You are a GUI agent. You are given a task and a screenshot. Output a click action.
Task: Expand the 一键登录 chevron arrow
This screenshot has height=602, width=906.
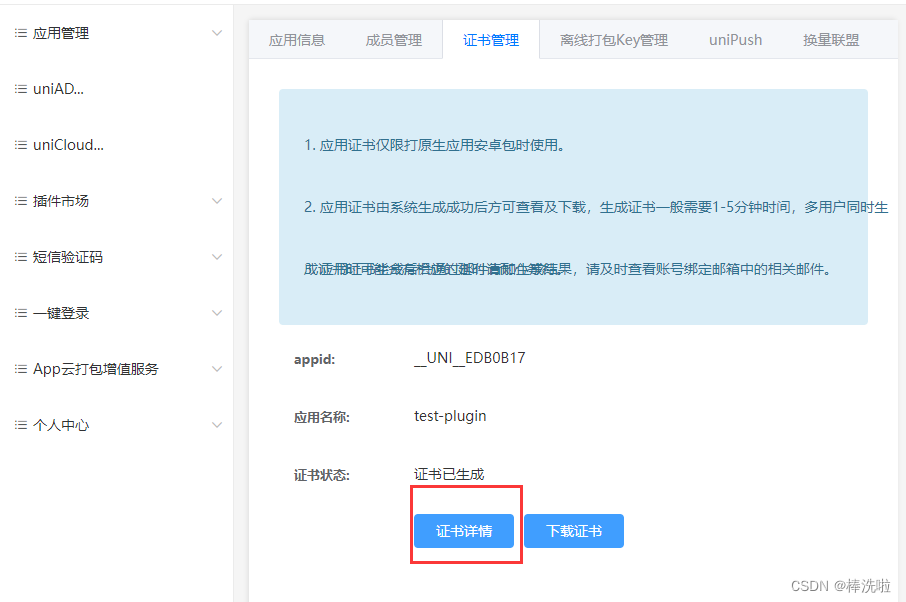(x=217, y=313)
